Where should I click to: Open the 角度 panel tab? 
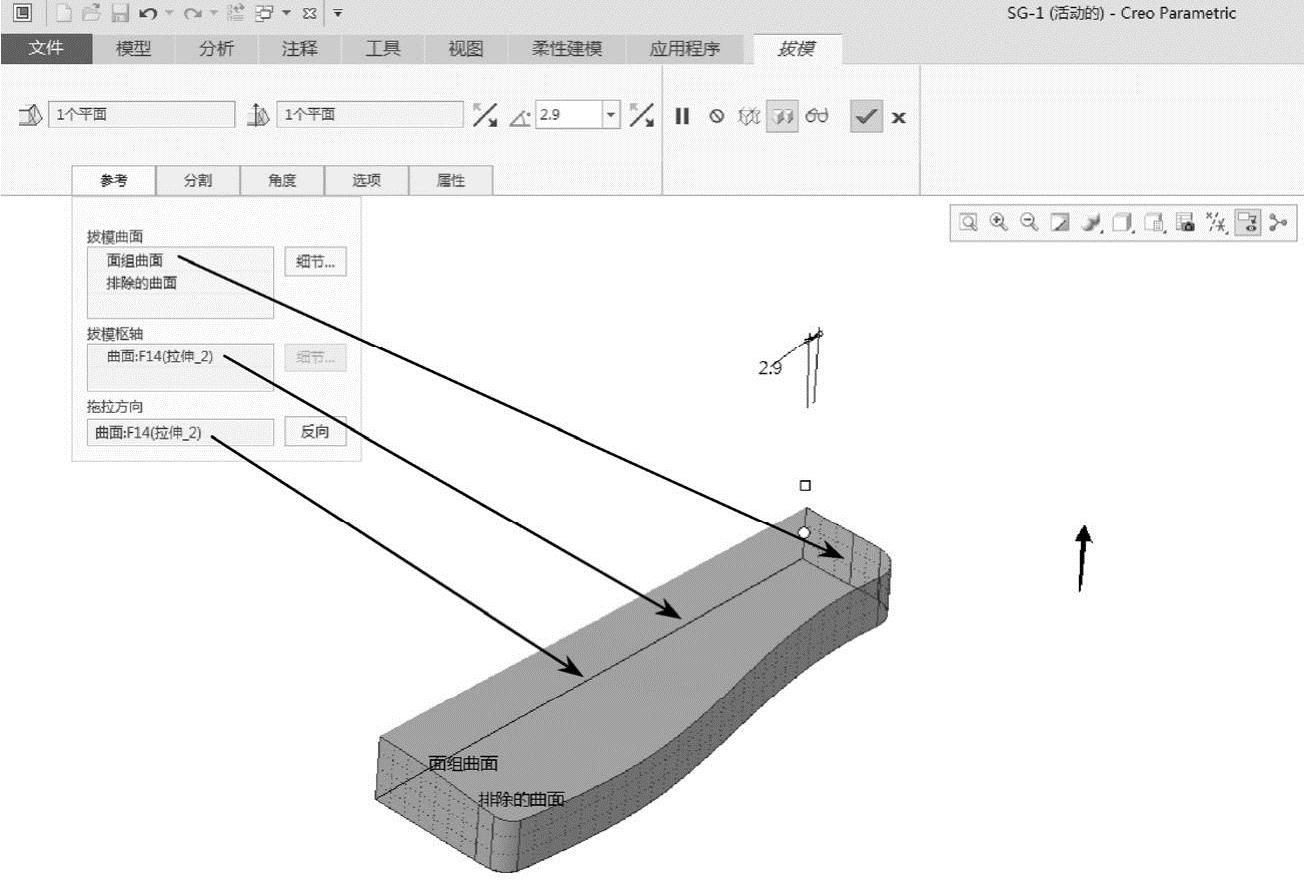282,180
